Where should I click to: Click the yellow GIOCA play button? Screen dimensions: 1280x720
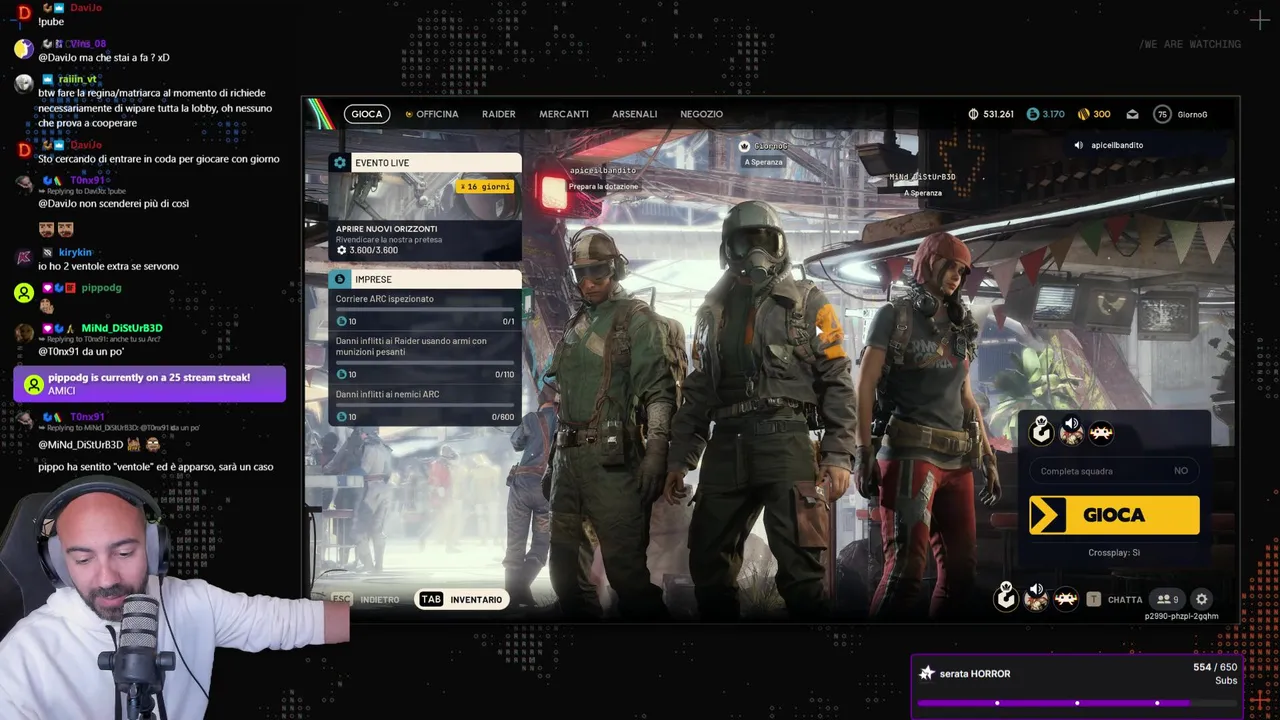coord(1114,515)
